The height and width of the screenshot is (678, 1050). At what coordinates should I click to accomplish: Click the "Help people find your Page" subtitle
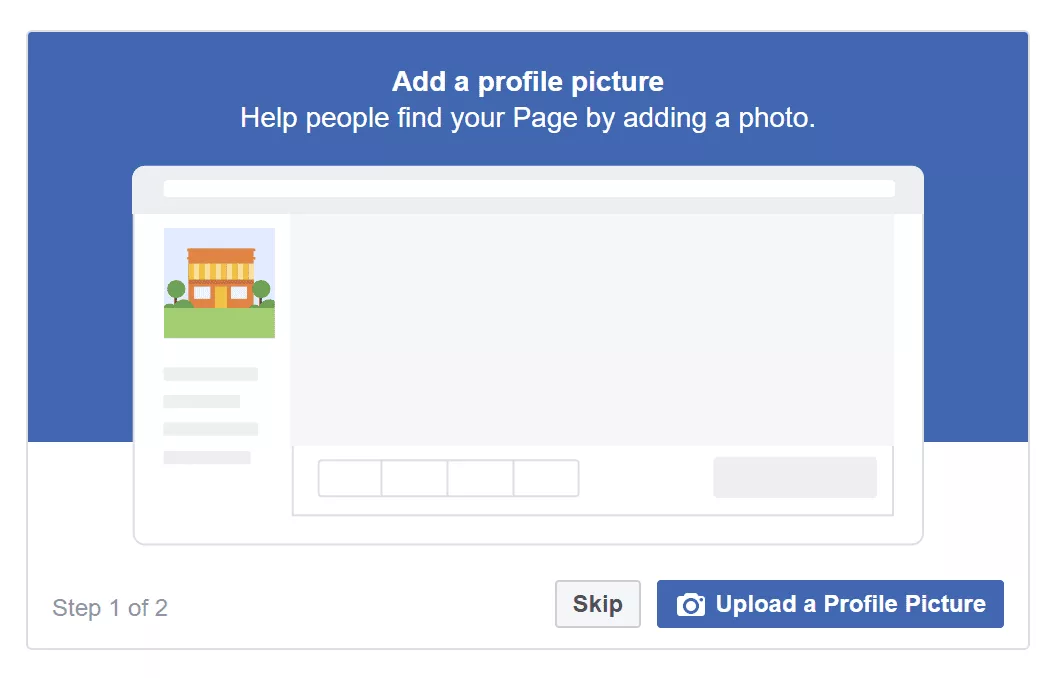[x=527, y=118]
